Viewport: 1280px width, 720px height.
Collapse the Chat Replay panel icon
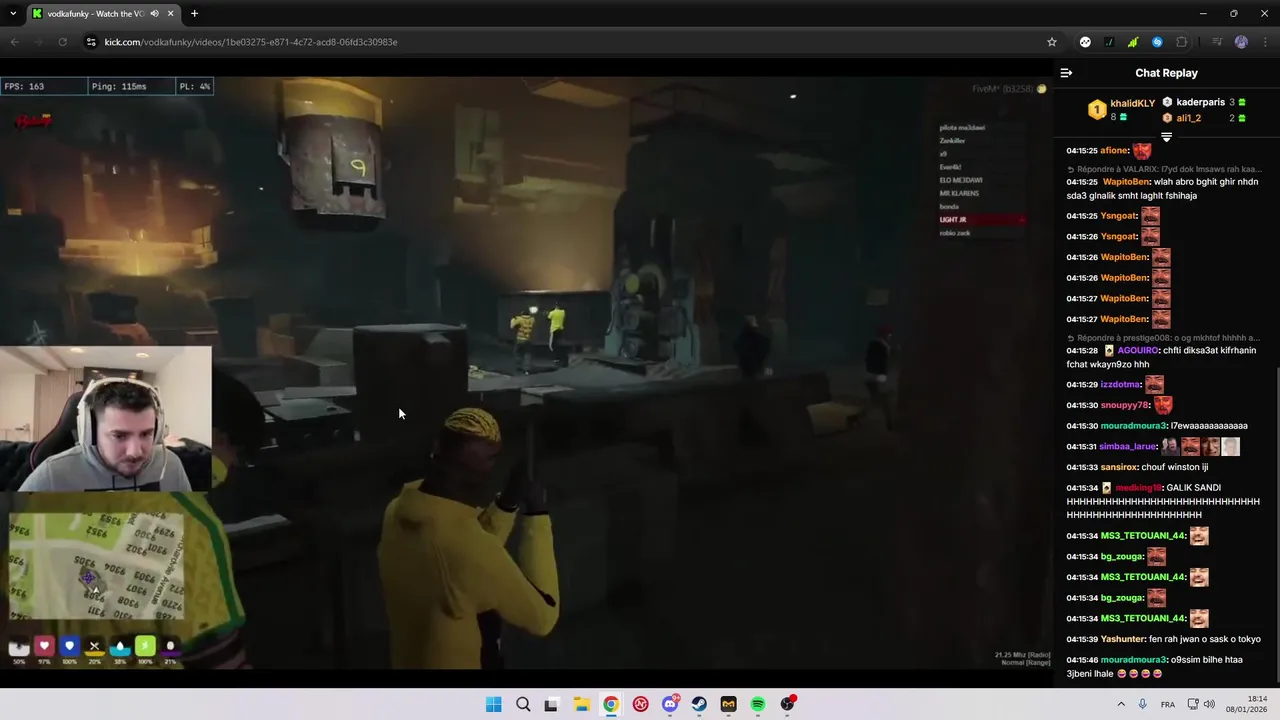pos(1066,73)
